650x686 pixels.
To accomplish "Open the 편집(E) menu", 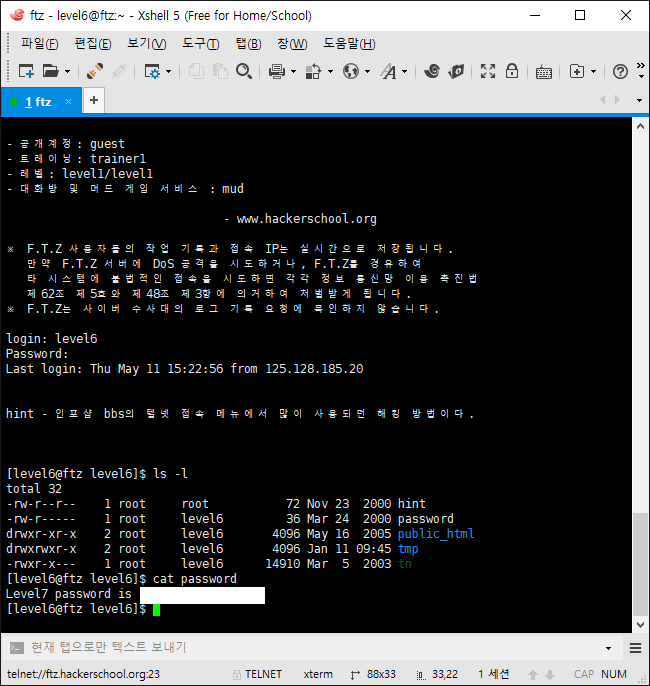I will coord(93,43).
